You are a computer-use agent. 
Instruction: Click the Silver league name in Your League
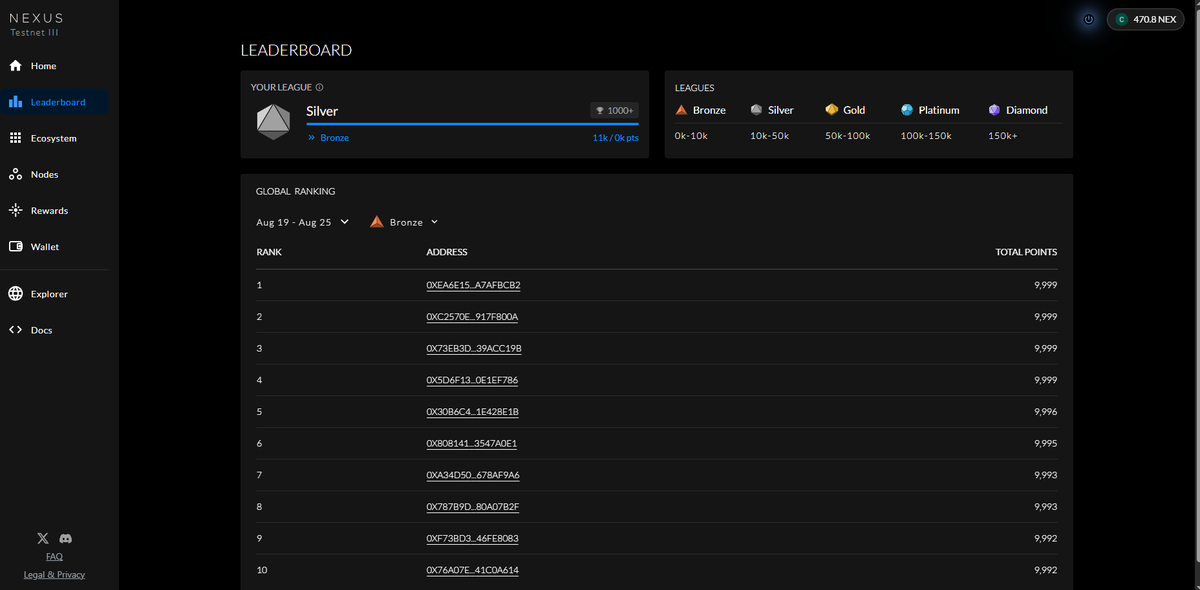(322, 111)
